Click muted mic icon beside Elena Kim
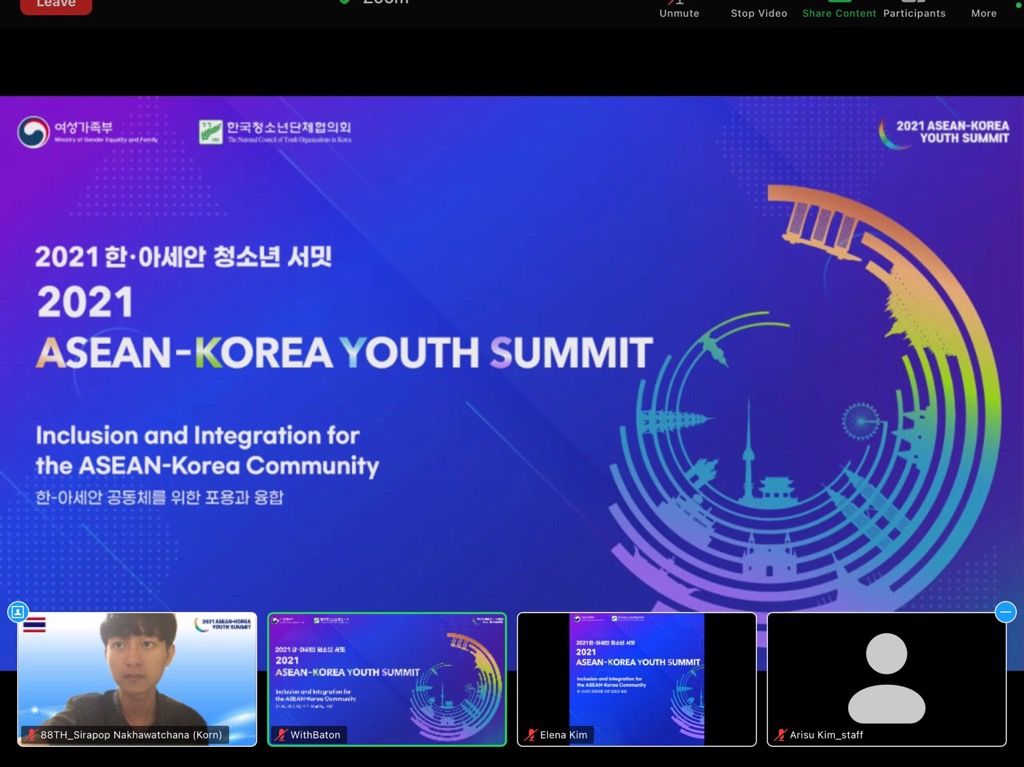This screenshot has width=1024, height=767. pyautogui.click(x=531, y=735)
